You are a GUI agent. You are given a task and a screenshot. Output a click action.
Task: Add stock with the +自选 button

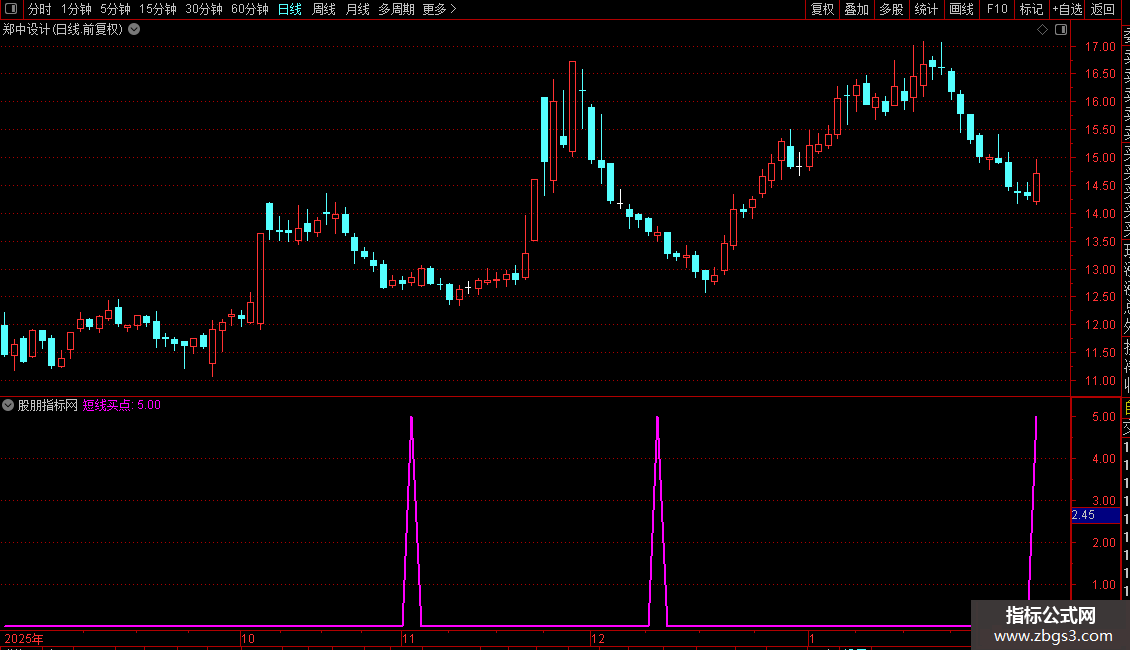[1068, 9]
